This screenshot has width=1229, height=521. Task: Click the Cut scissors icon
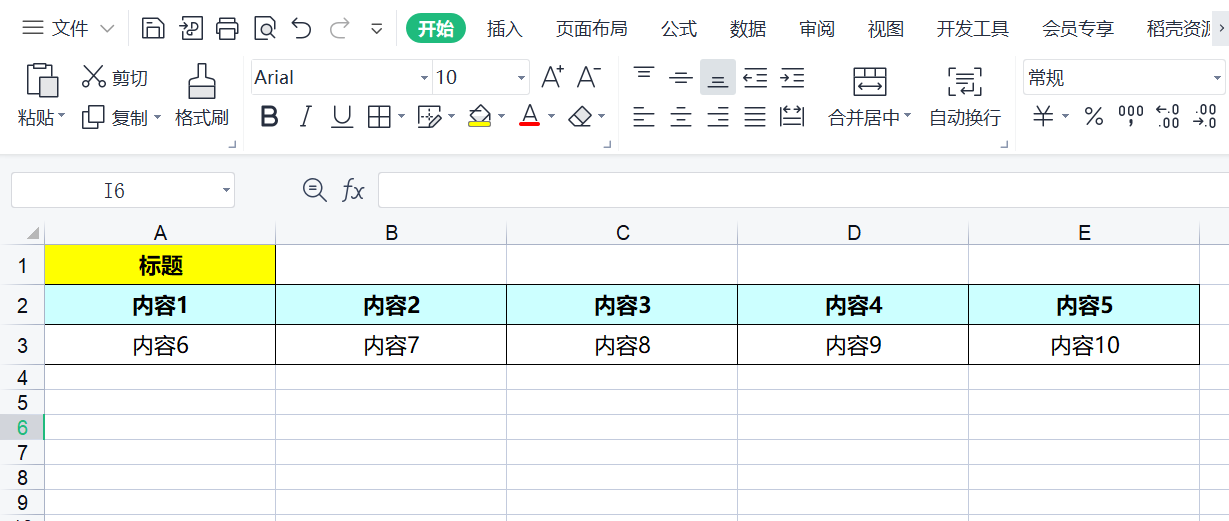[x=94, y=77]
